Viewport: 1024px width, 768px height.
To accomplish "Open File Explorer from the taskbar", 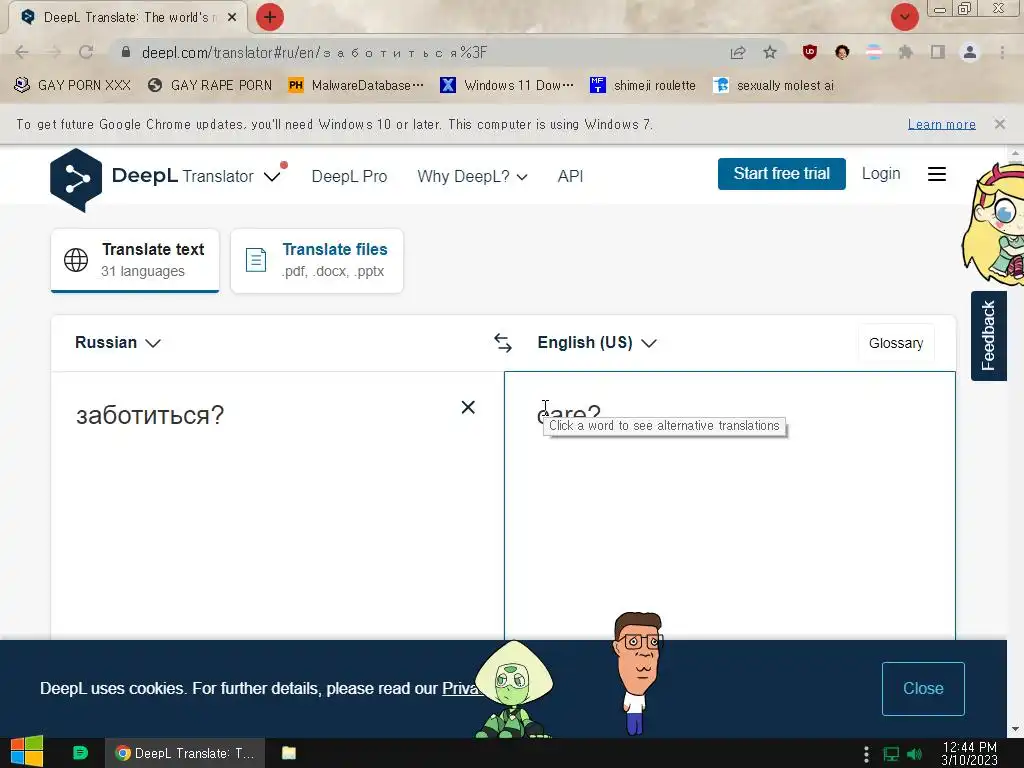I will click(x=289, y=753).
